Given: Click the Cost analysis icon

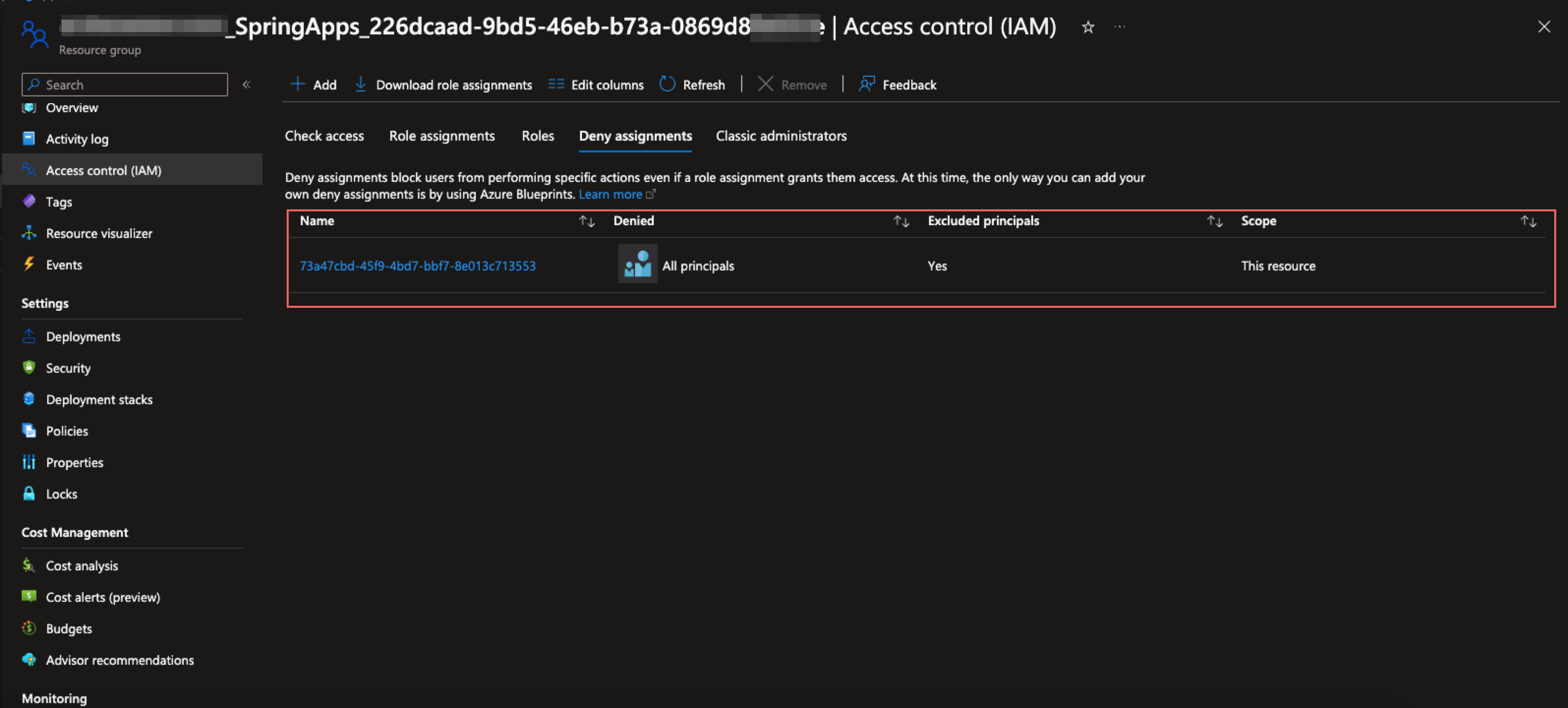Looking at the screenshot, I should tap(29, 565).
